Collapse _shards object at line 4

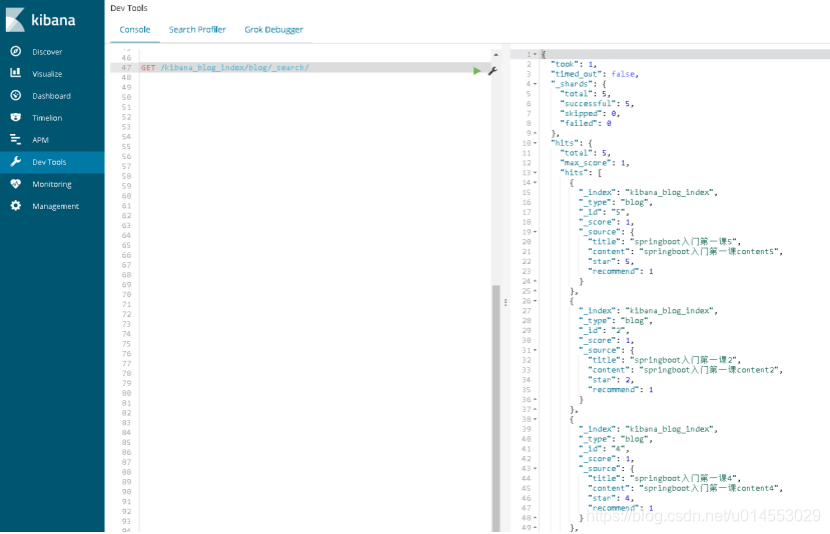pos(535,84)
